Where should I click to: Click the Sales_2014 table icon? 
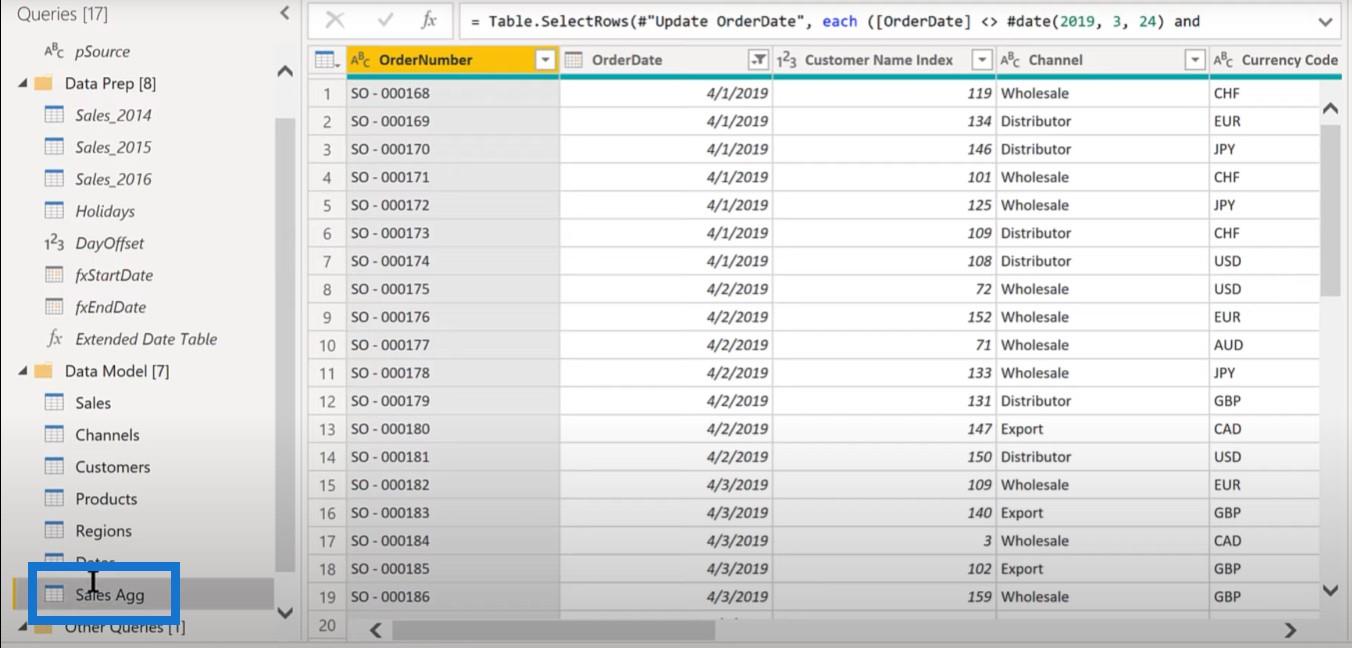(x=54, y=114)
